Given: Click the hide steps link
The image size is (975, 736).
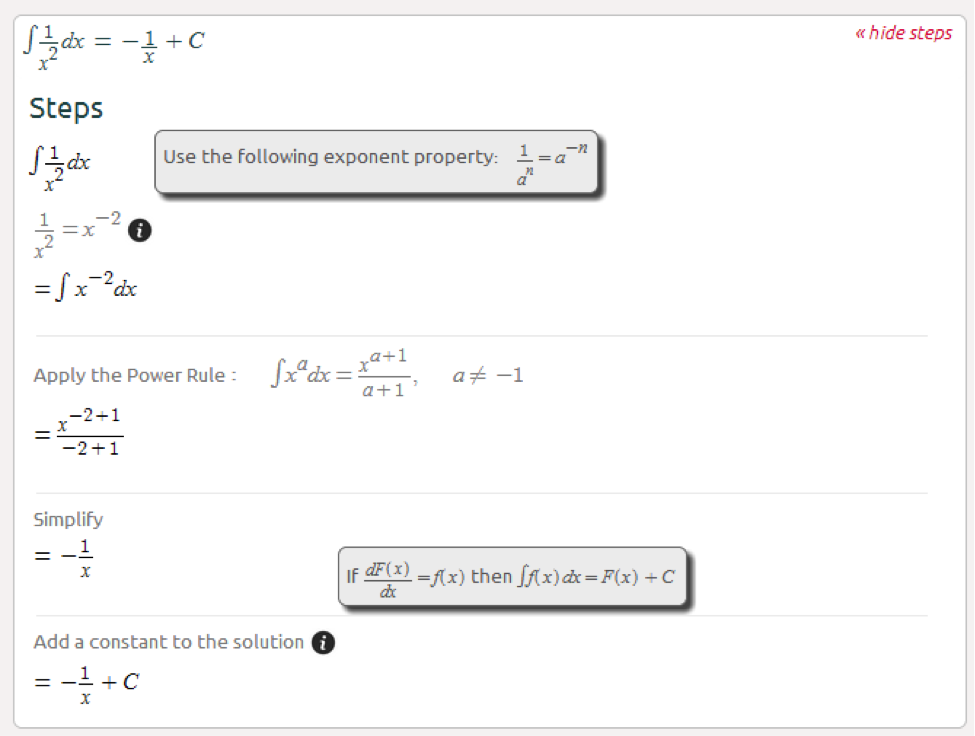Looking at the screenshot, I should pyautogui.click(x=903, y=33).
